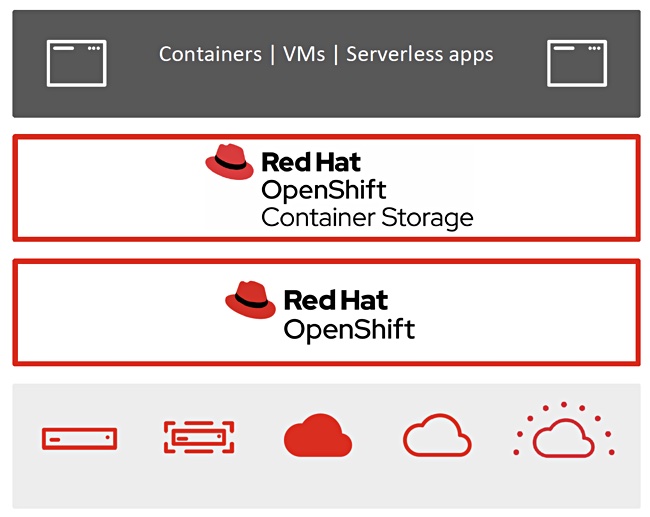Click the title bar line in left window icon
This screenshot has height=517, width=650.
(63, 48)
